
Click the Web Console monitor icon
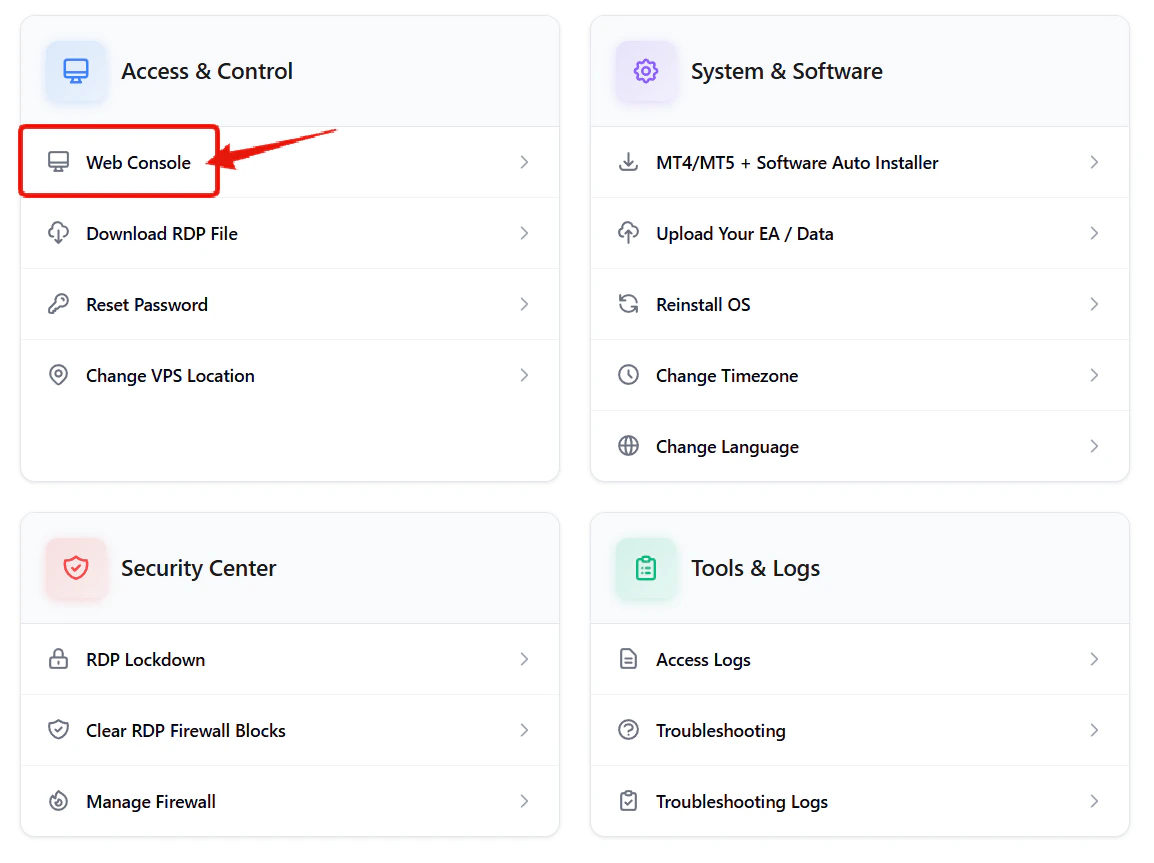[59, 161]
